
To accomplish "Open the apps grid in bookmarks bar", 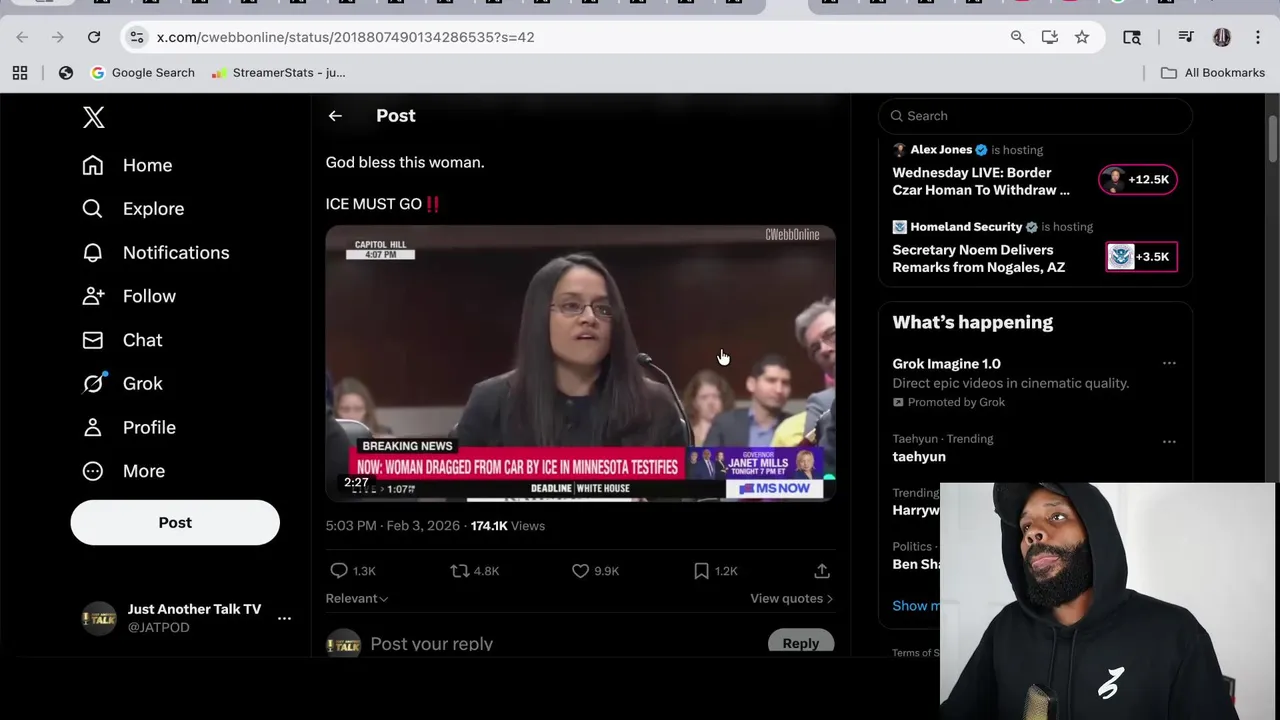I will [20, 73].
